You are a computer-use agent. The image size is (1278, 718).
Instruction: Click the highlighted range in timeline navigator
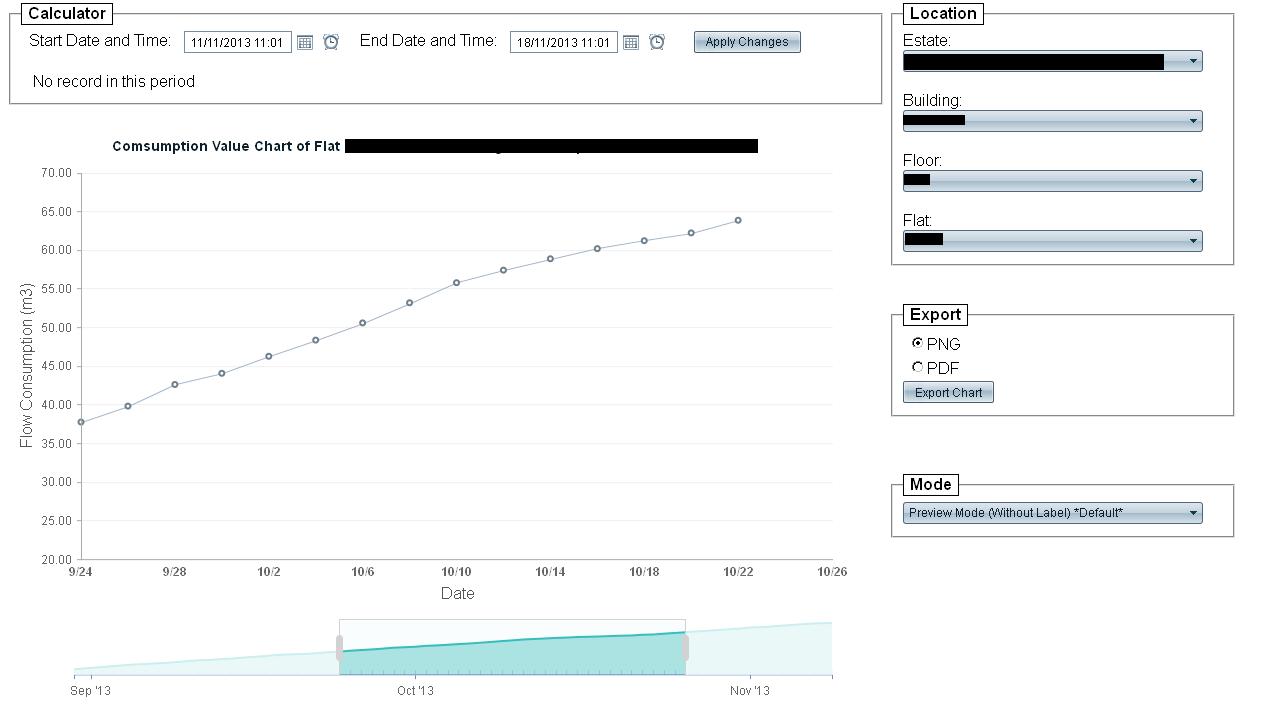point(512,655)
